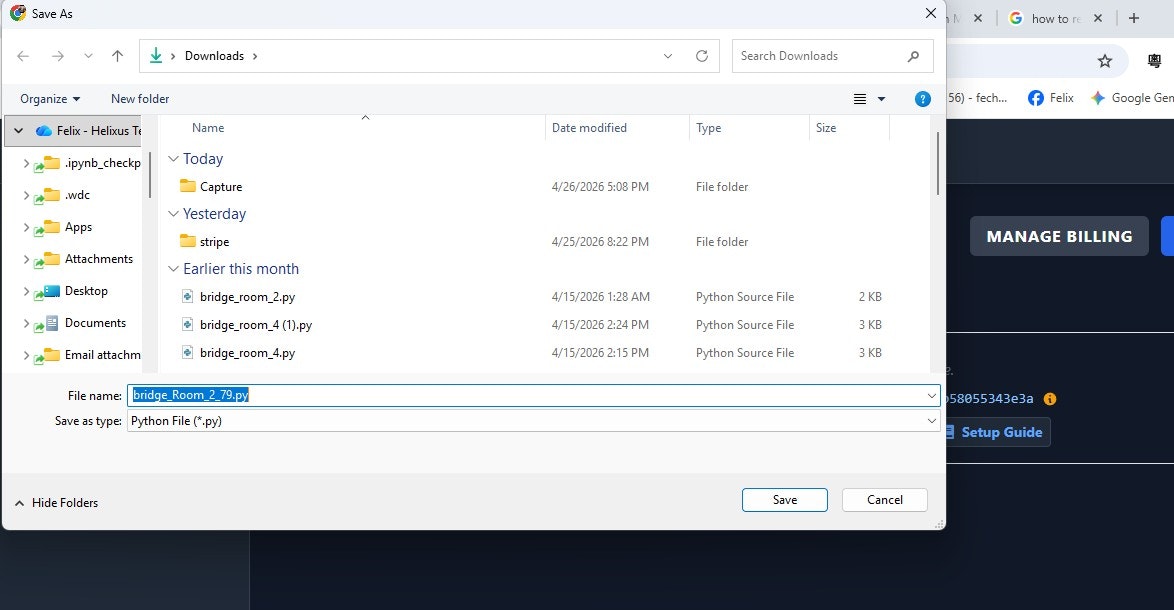The height and width of the screenshot is (610, 1174).
Task: Click the file list vertical scrollbar
Action: tap(937, 164)
